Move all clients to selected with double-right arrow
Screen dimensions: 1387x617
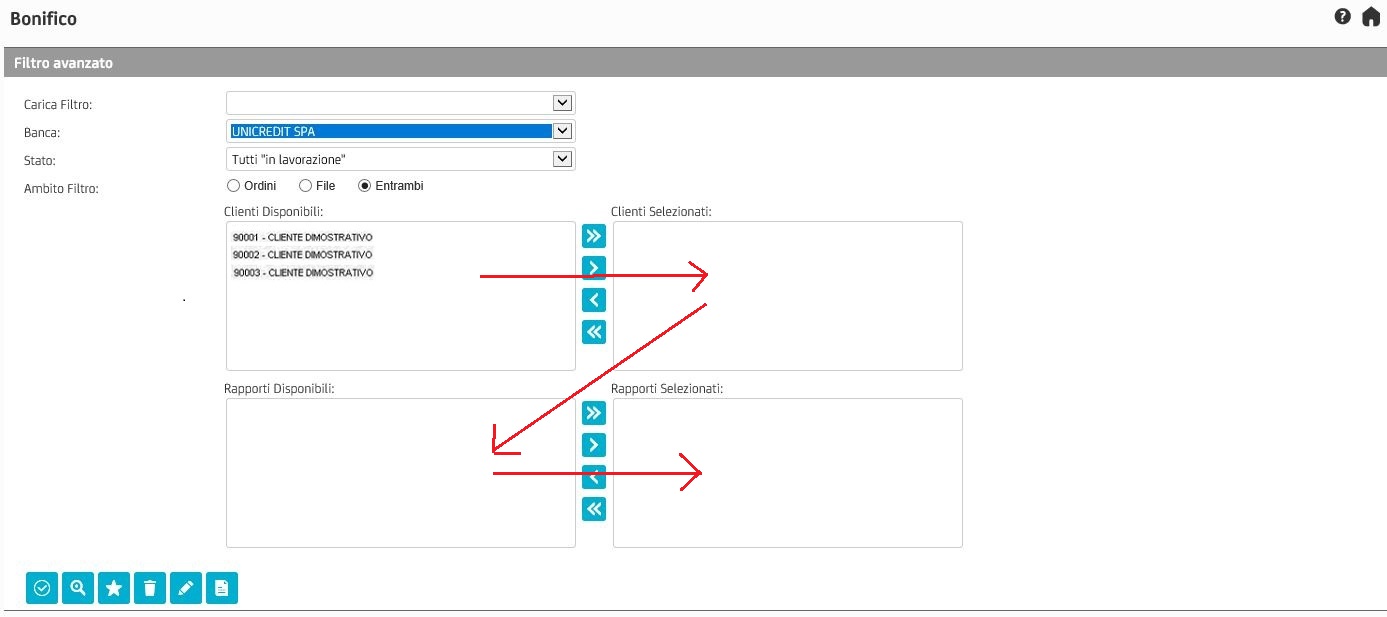(594, 236)
